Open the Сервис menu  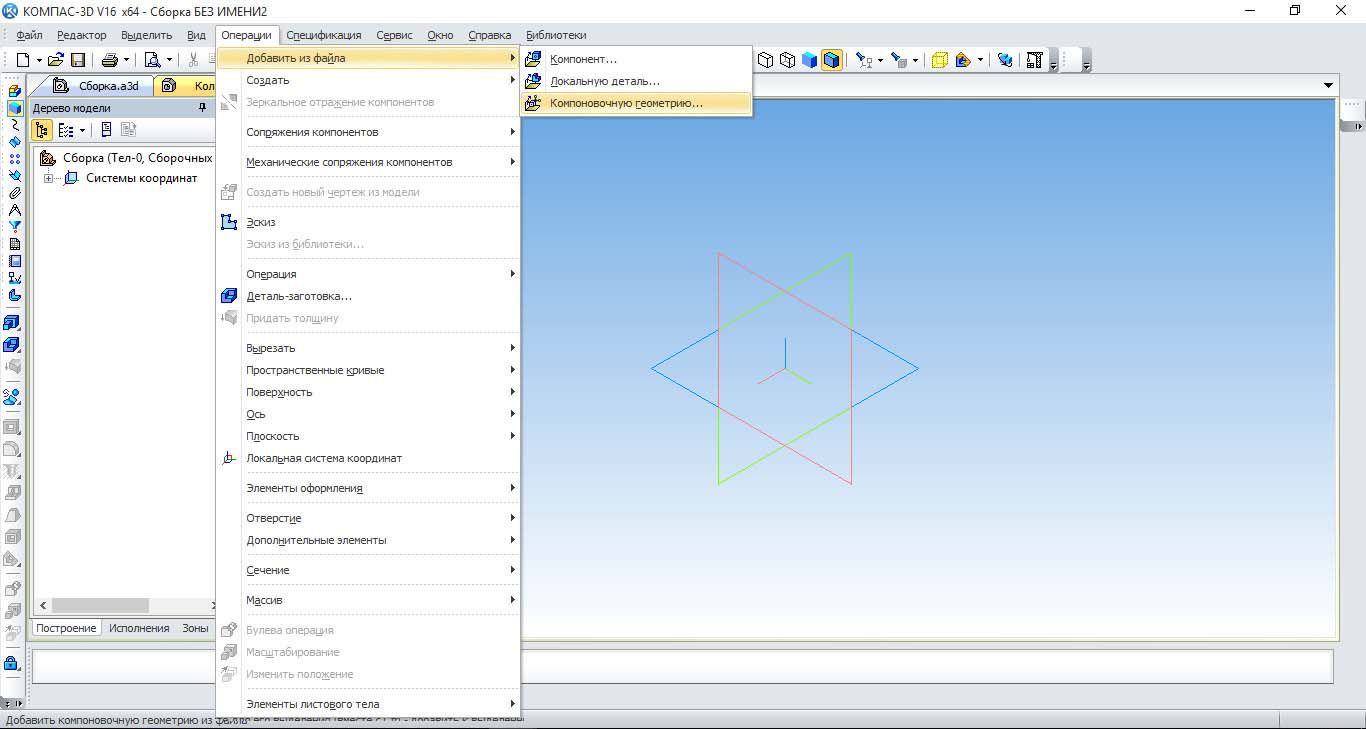[394, 35]
